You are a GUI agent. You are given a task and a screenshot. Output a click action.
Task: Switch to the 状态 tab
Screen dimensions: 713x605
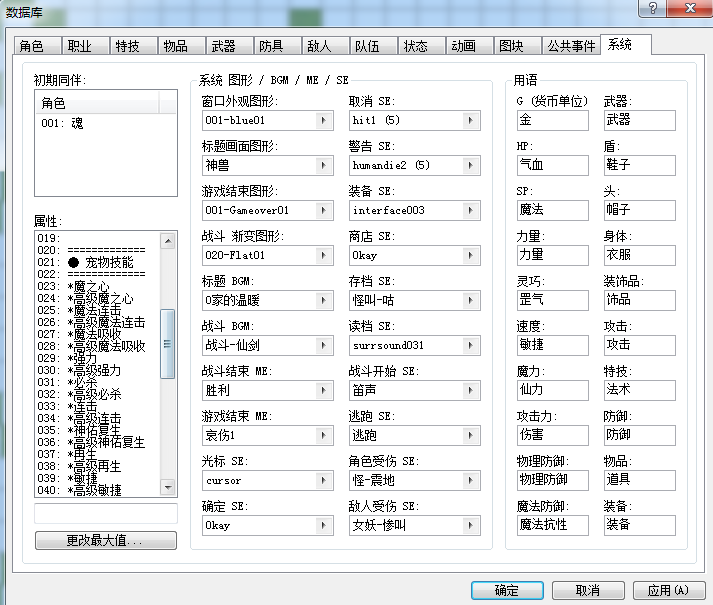(422, 46)
